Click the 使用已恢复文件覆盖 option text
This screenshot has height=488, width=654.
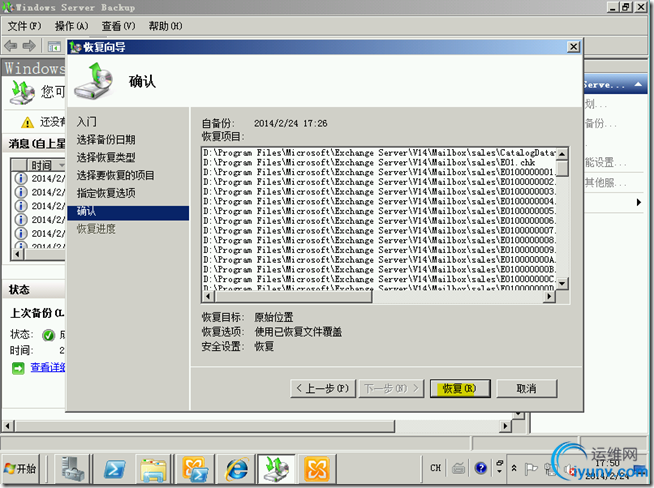point(298,332)
